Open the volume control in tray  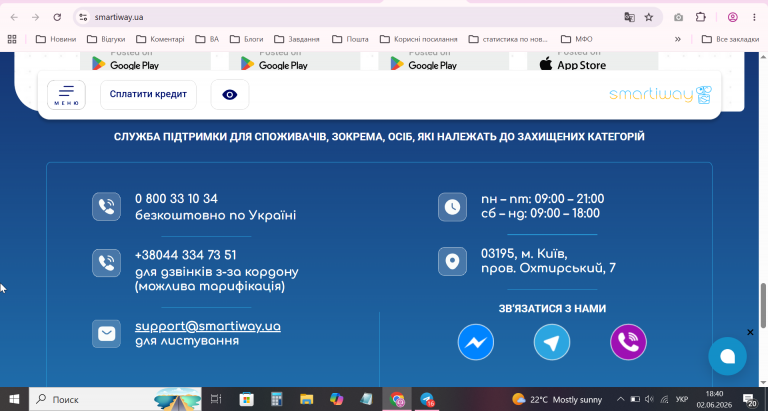(x=649, y=399)
